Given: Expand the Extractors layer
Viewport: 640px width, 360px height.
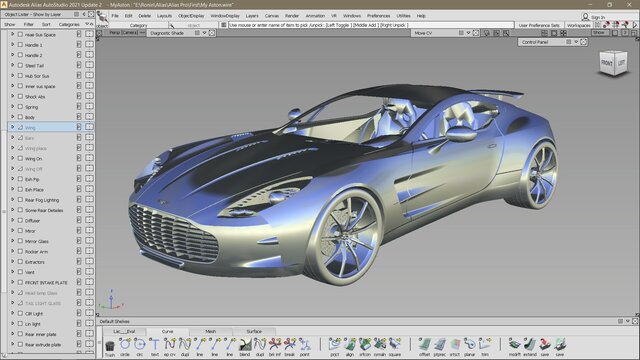Looking at the screenshot, I should (x=12, y=261).
